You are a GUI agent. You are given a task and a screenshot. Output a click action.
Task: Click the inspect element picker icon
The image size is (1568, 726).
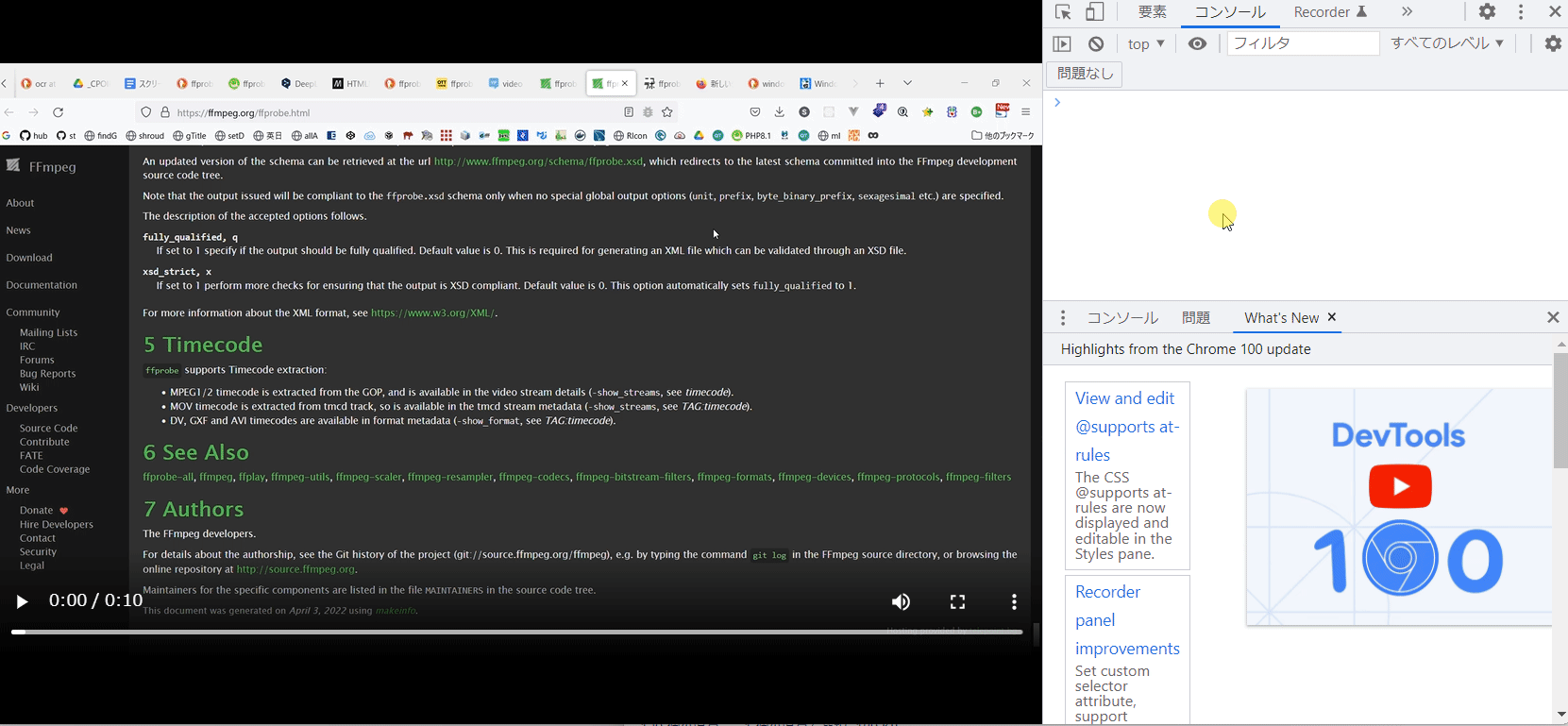coord(1063,12)
